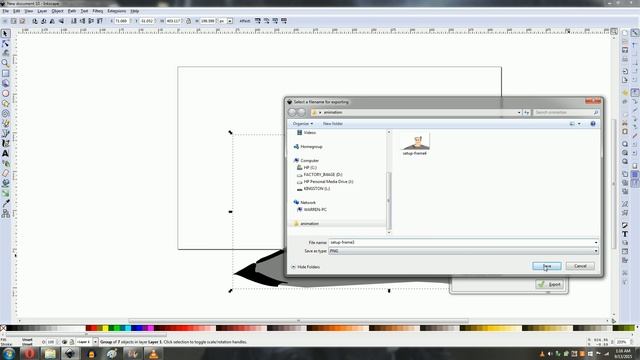This screenshot has height=360, width=640.
Task: Select the Spiral tool
Action: click(x=5, y=113)
